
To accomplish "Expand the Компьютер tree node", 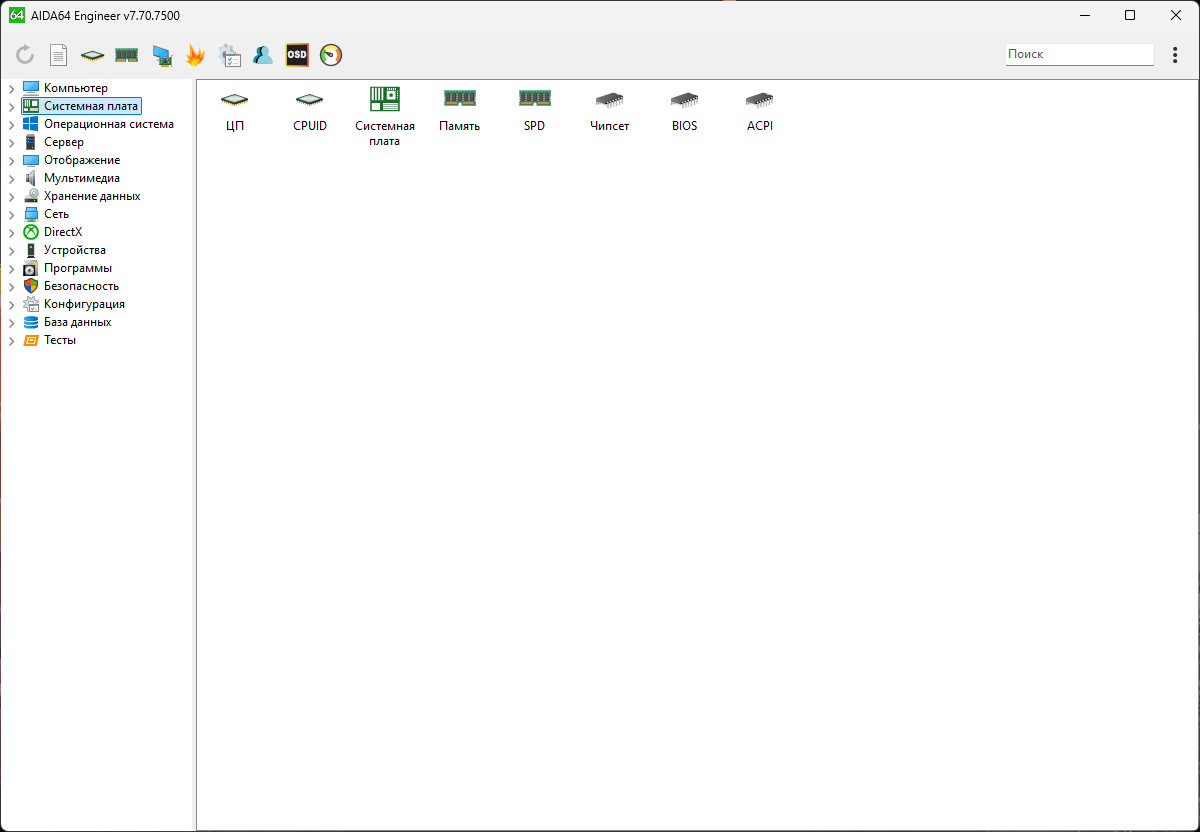I will click(12, 88).
